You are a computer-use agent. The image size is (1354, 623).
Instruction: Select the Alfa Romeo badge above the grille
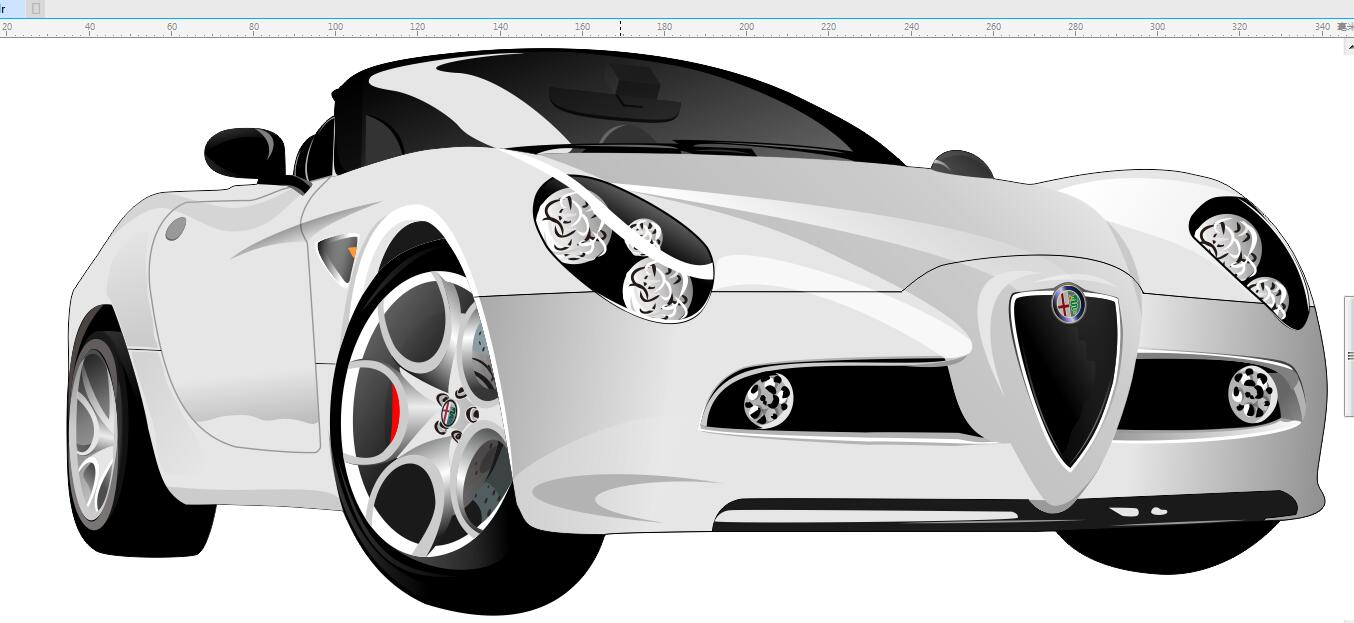(1068, 303)
